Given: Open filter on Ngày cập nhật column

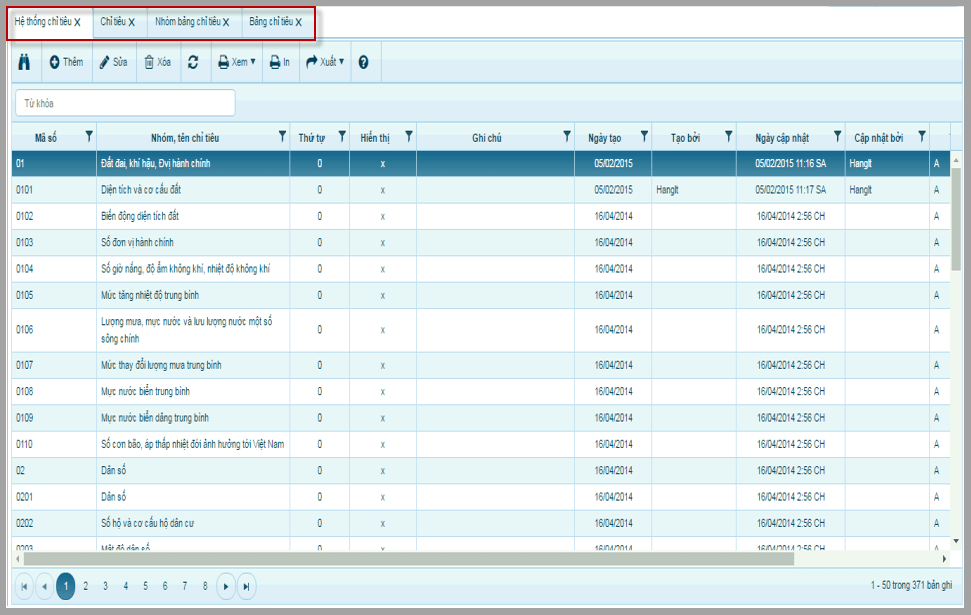Looking at the screenshot, I should click(x=837, y=136).
